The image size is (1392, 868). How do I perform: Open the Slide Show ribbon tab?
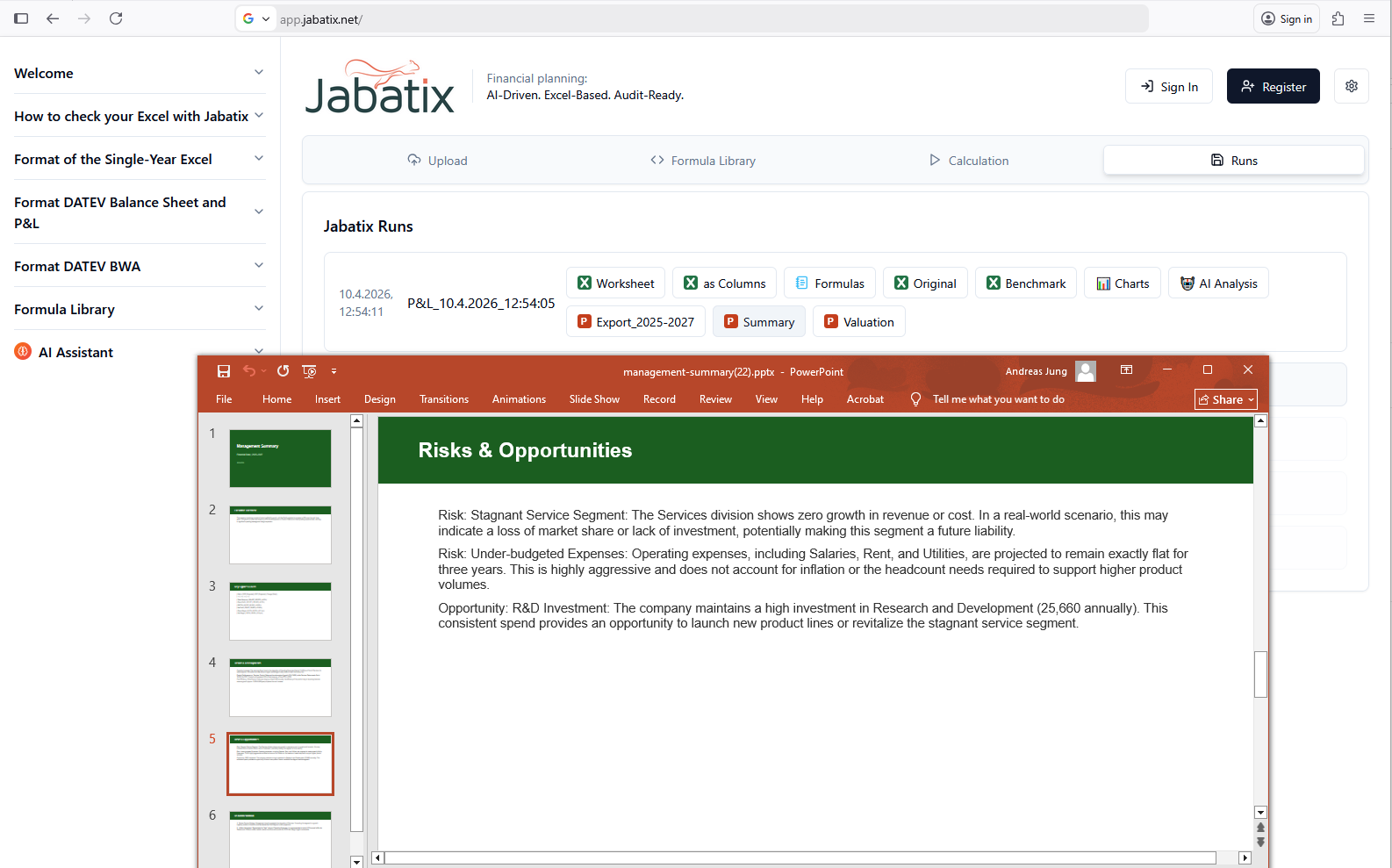point(594,399)
